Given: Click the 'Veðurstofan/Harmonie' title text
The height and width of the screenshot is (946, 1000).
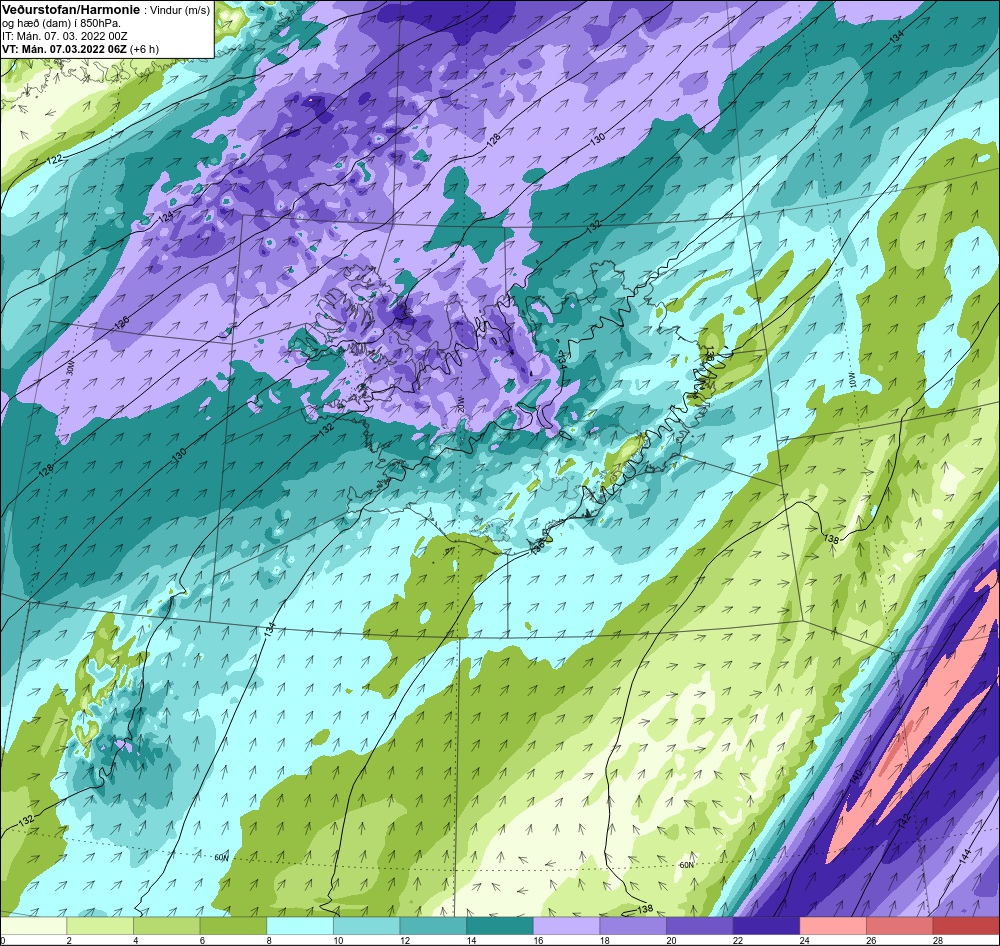Looking at the screenshot, I should [70, 10].
